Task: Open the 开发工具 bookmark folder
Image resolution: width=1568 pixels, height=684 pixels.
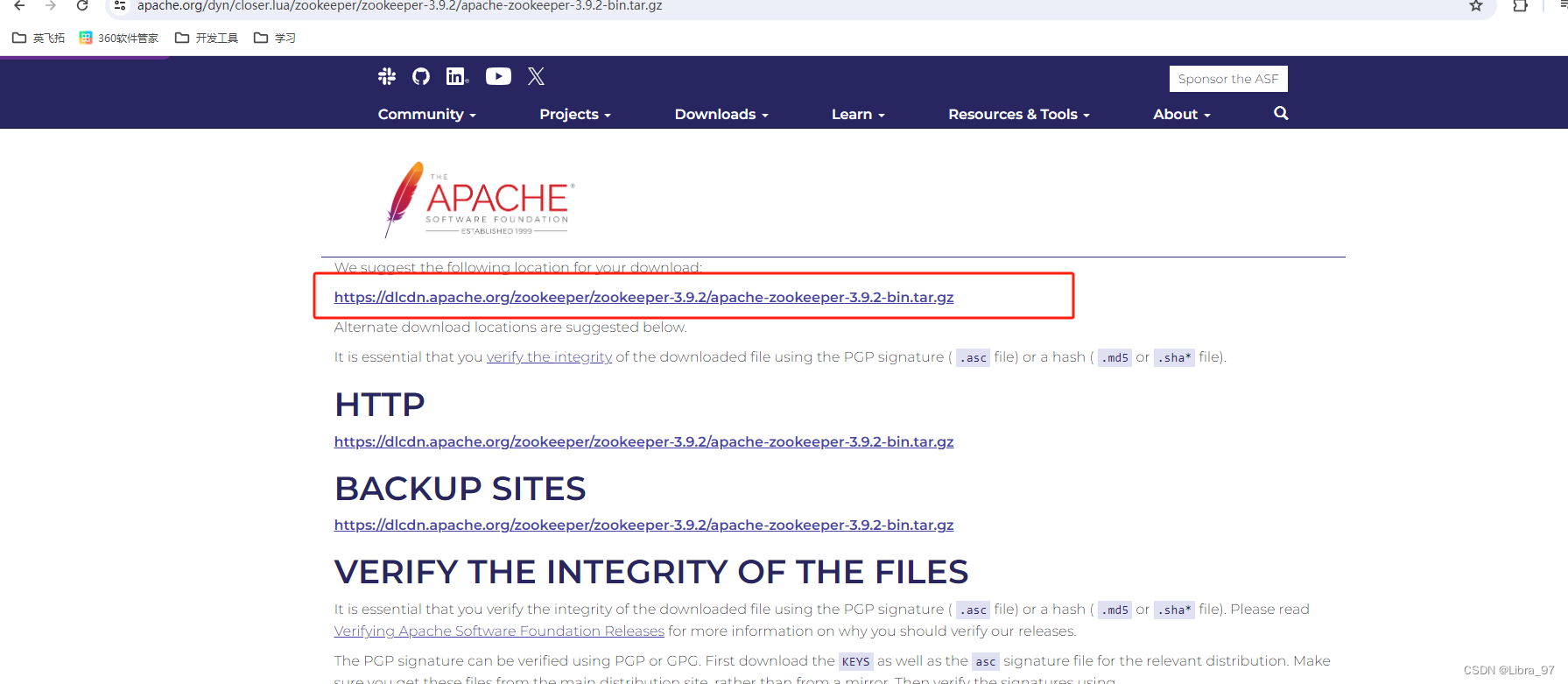Action: [x=207, y=38]
